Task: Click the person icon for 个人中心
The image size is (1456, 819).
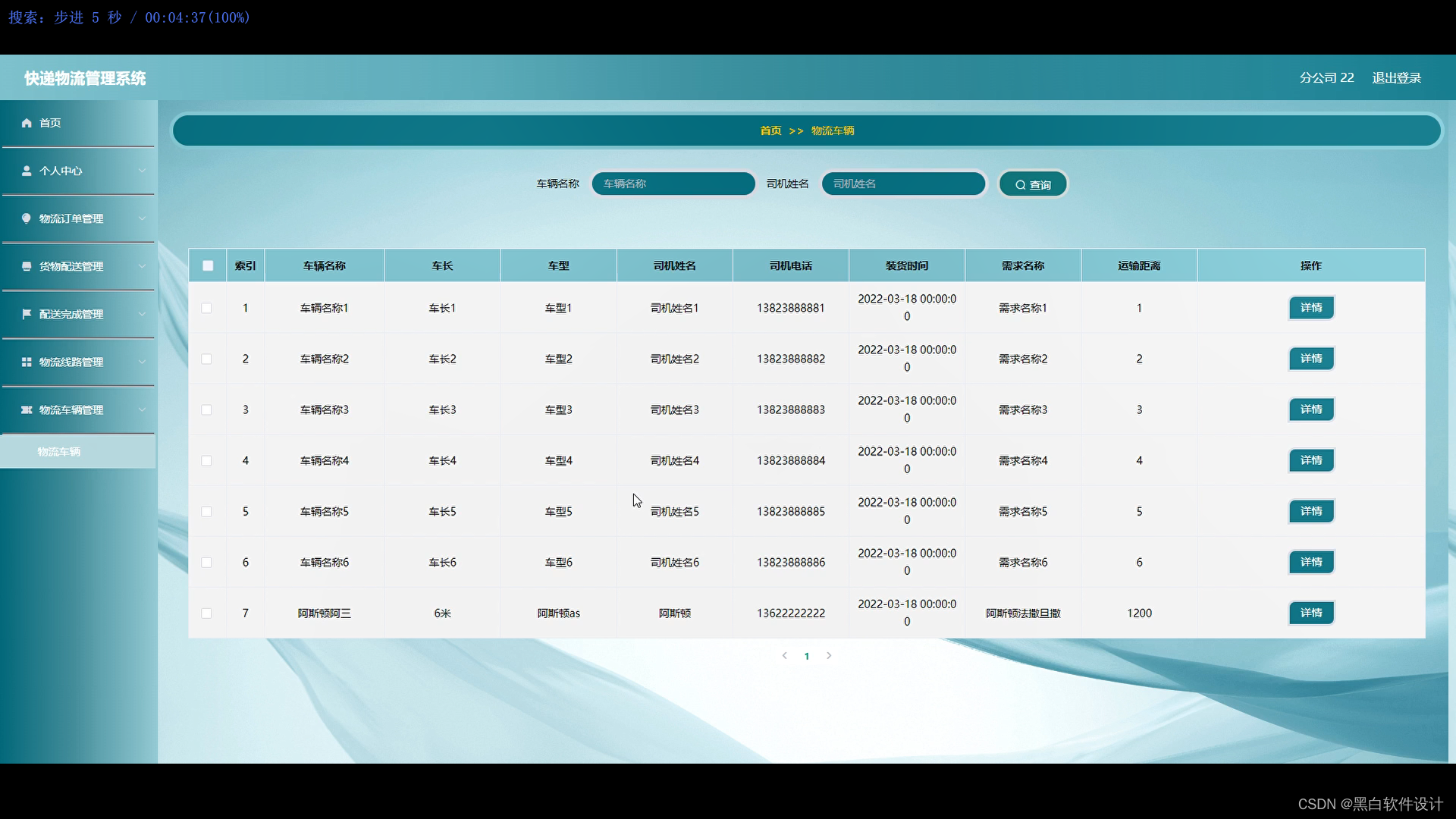Action: pos(27,171)
